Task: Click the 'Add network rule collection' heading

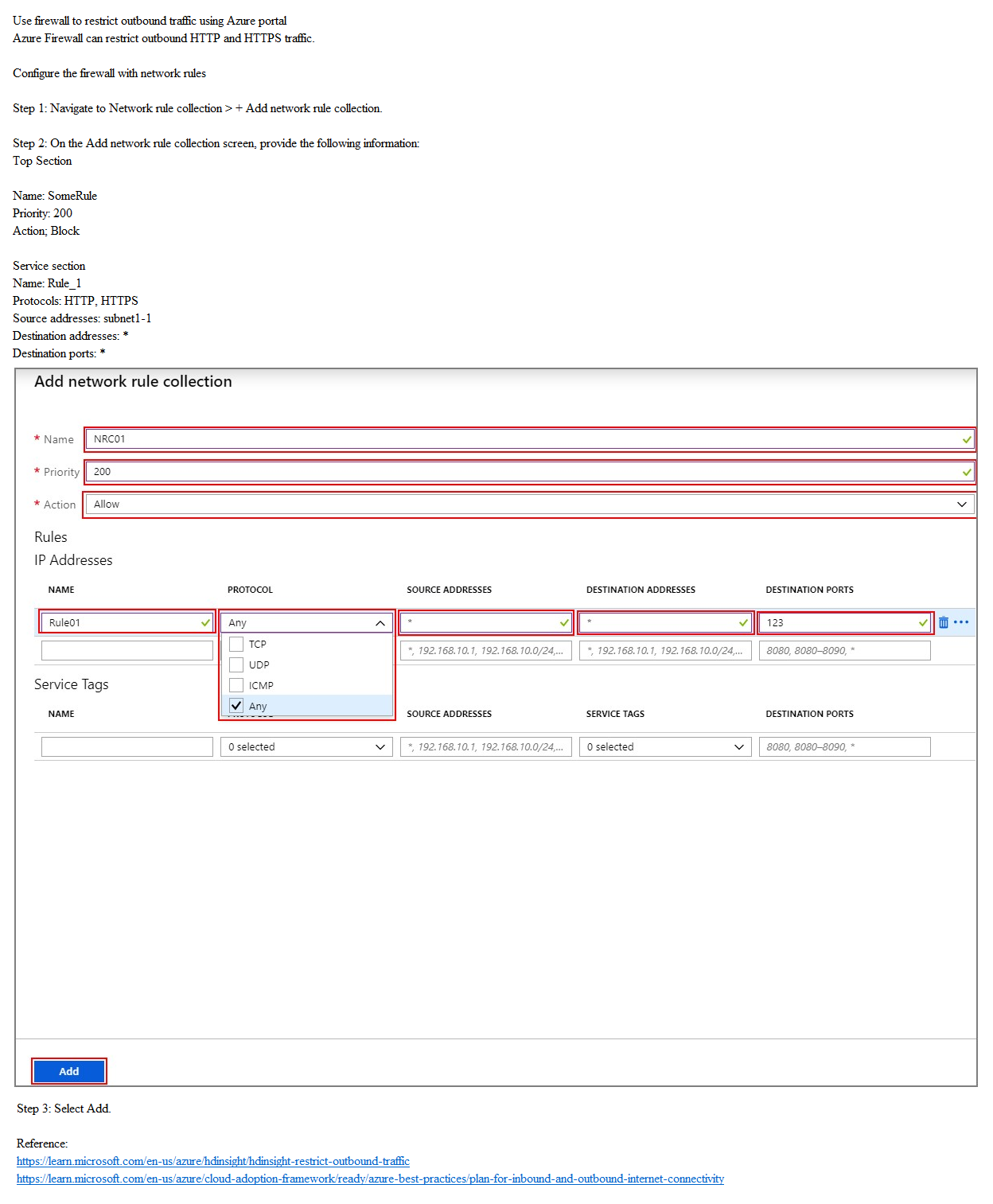Action: (133, 381)
